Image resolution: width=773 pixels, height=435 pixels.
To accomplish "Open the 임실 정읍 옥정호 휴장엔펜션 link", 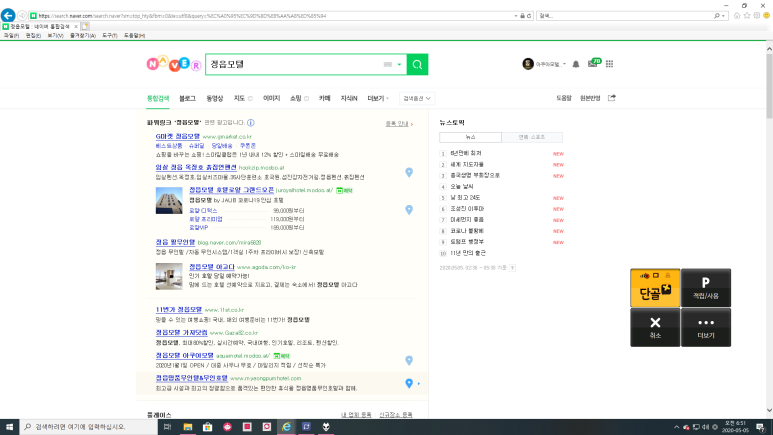I will point(196,168).
